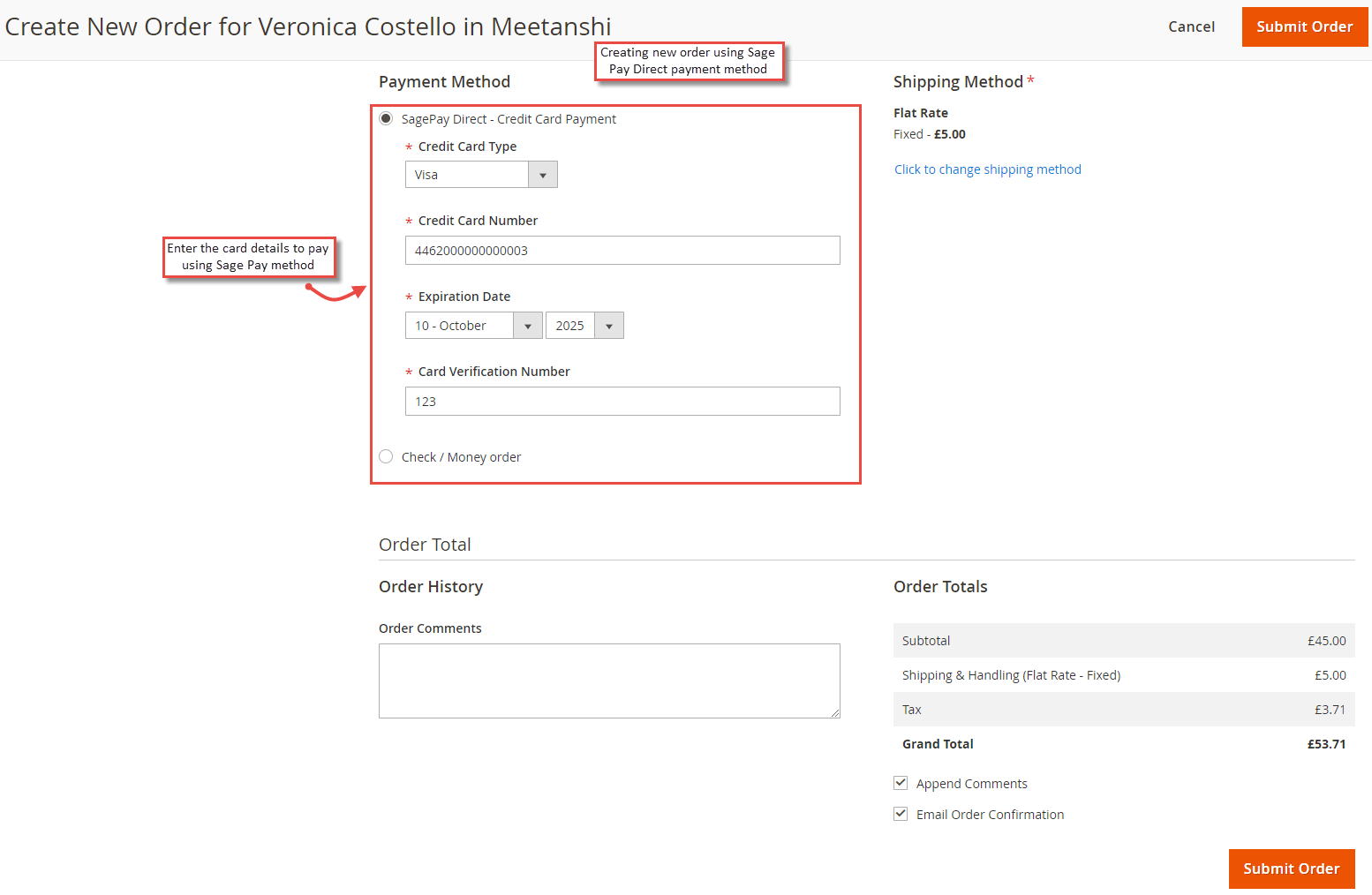Click Shipping & Handling (Flat Rate - Fixed) row label

click(1011, 675)
